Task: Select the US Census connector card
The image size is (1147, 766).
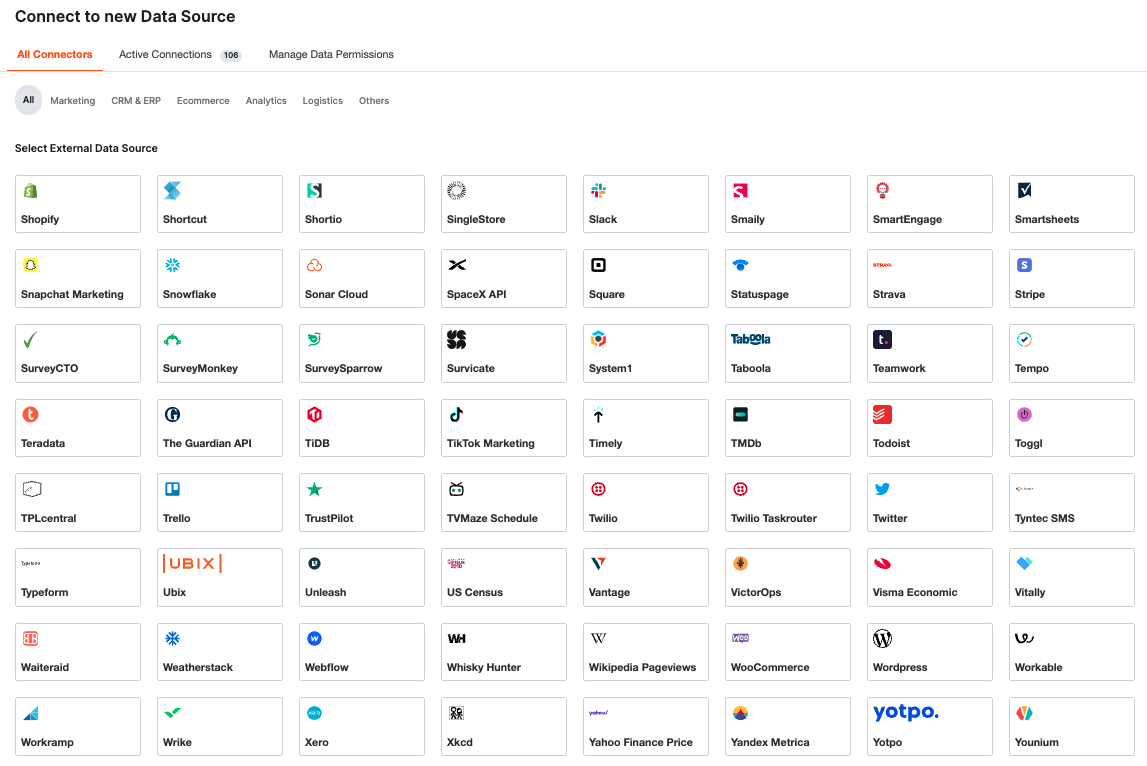Action: (x=503, y=577)
